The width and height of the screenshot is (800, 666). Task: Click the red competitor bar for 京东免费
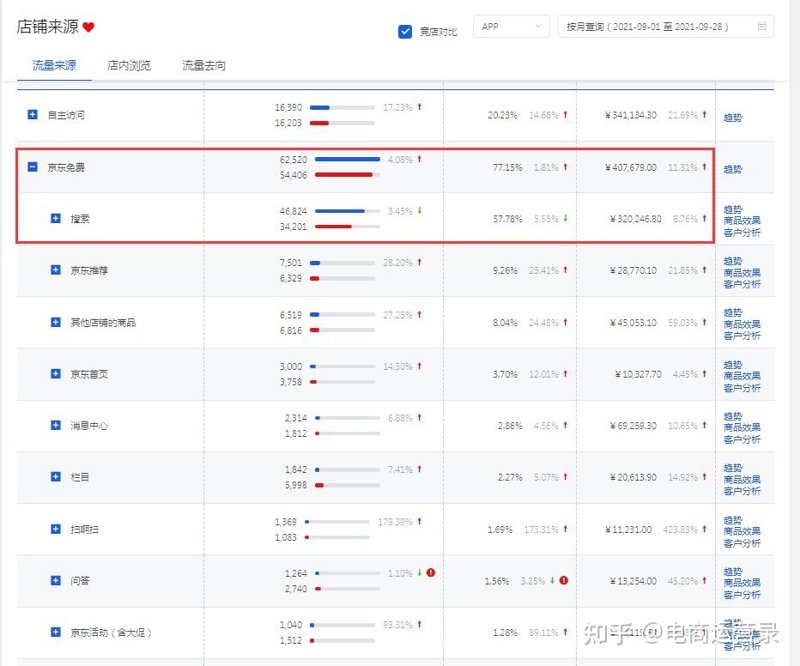pos(344,175)
